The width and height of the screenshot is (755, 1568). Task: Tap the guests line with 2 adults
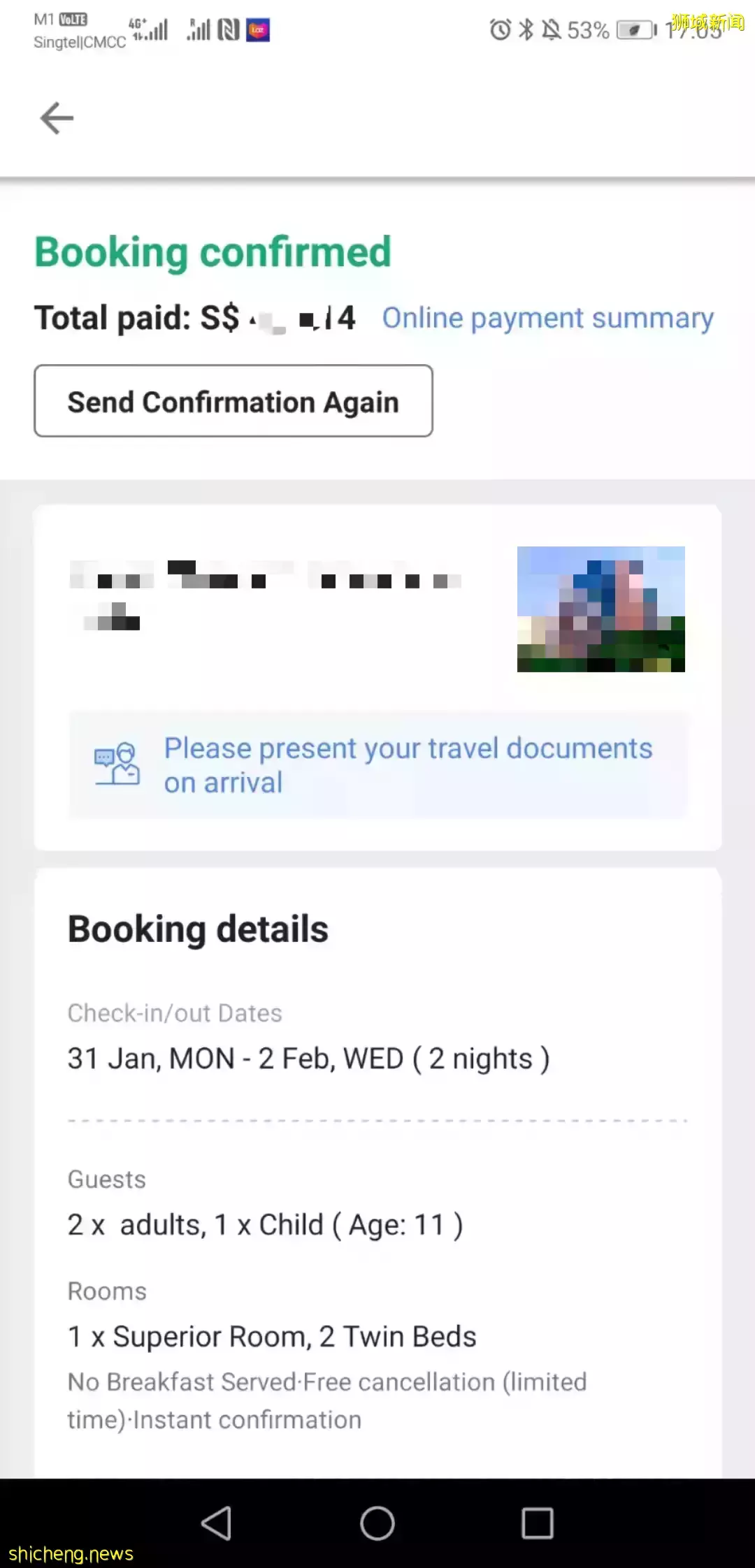coord(265,1225)
